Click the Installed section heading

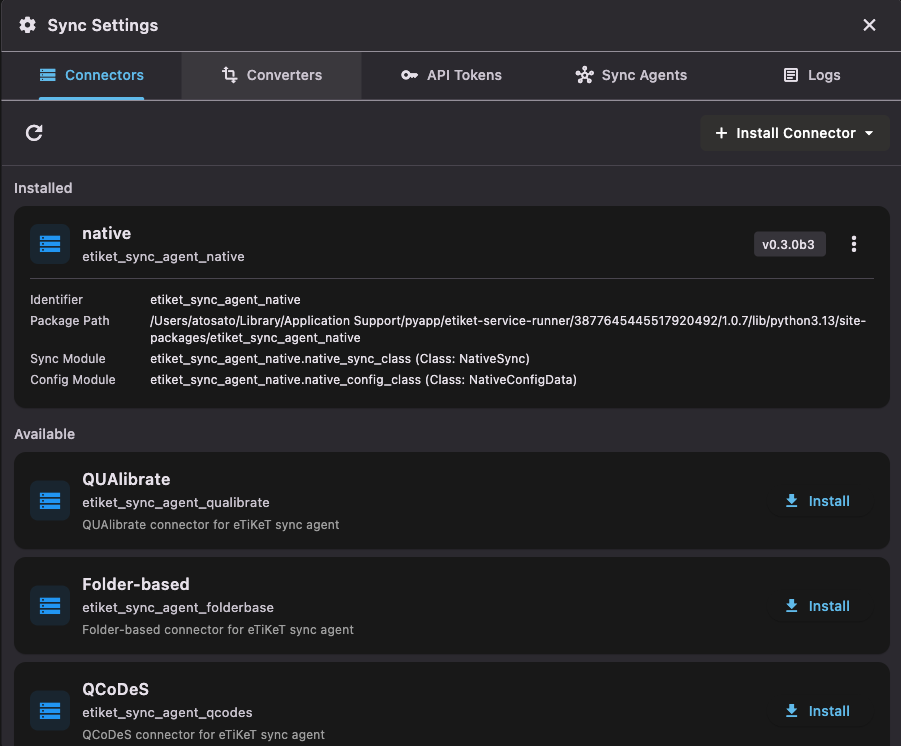pos(43,189)
